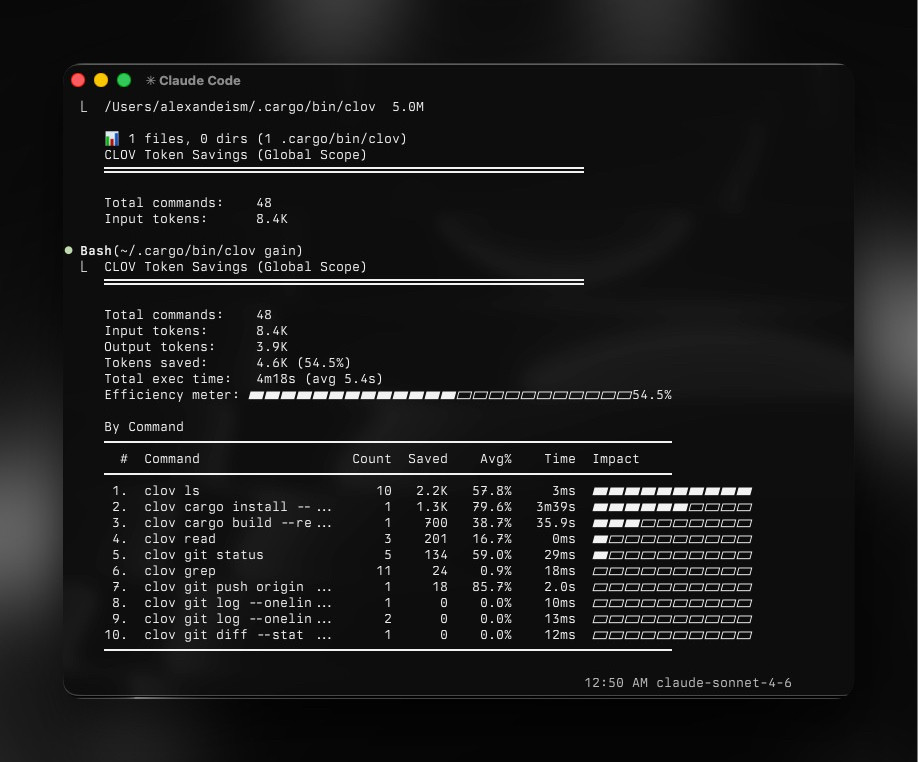918x762 pixels.
Task: Click the 'Avg%' column header
Action: [x=496, y=459]
